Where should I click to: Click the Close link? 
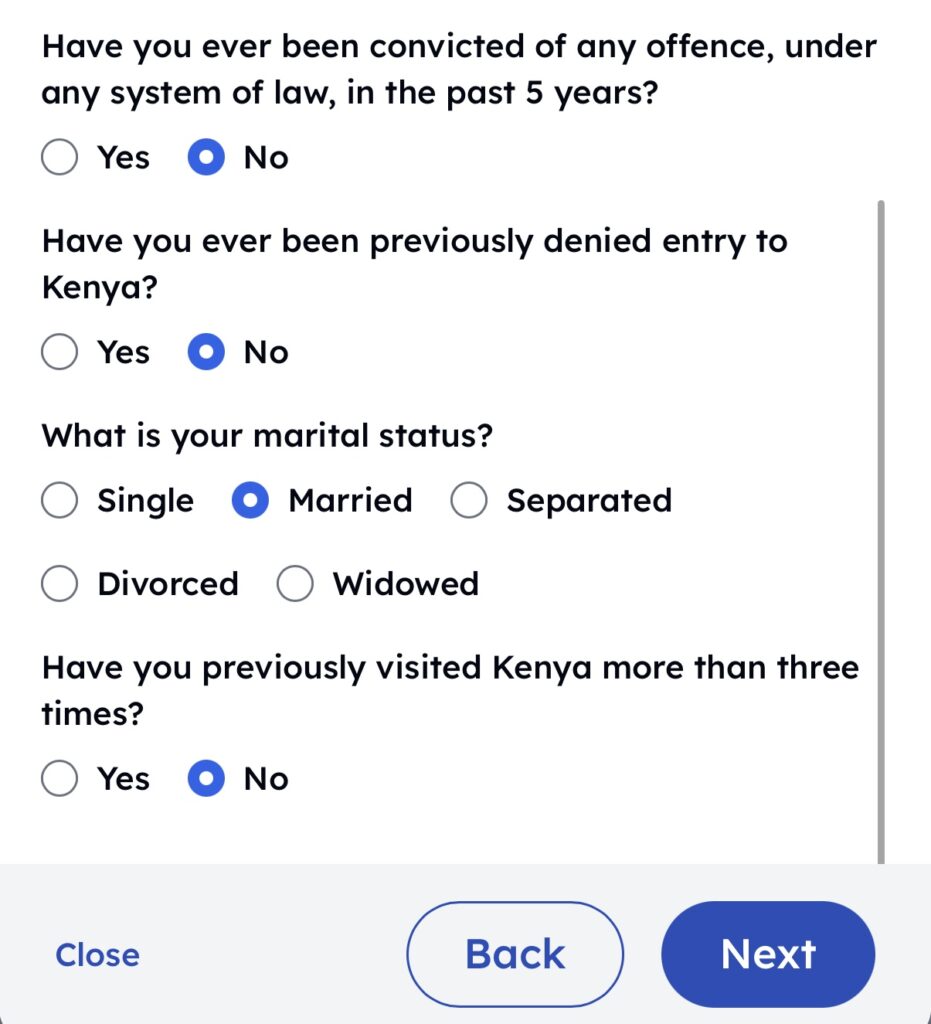pos(97,955)
